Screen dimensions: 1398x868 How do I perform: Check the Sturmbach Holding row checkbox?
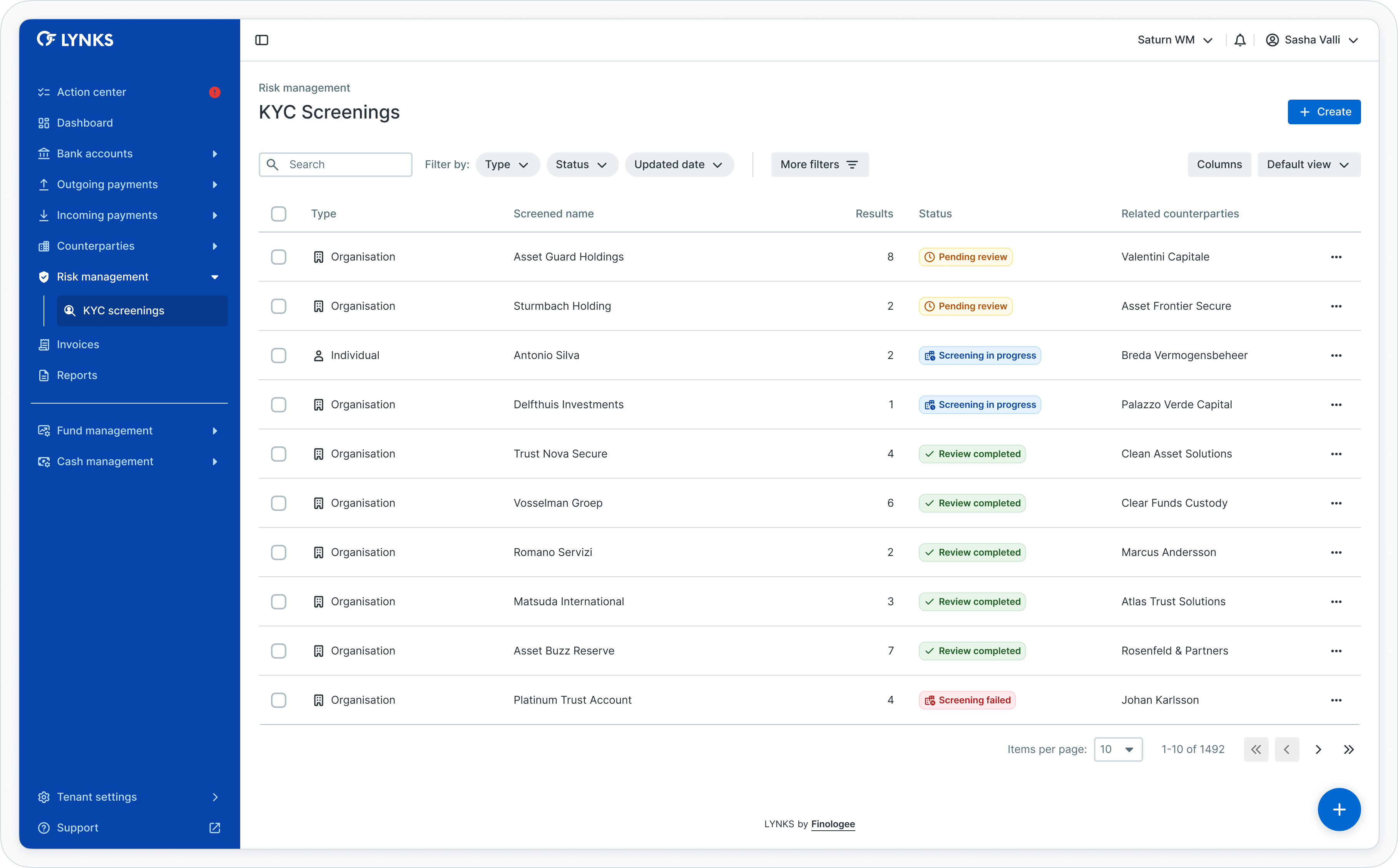(278, 306)
